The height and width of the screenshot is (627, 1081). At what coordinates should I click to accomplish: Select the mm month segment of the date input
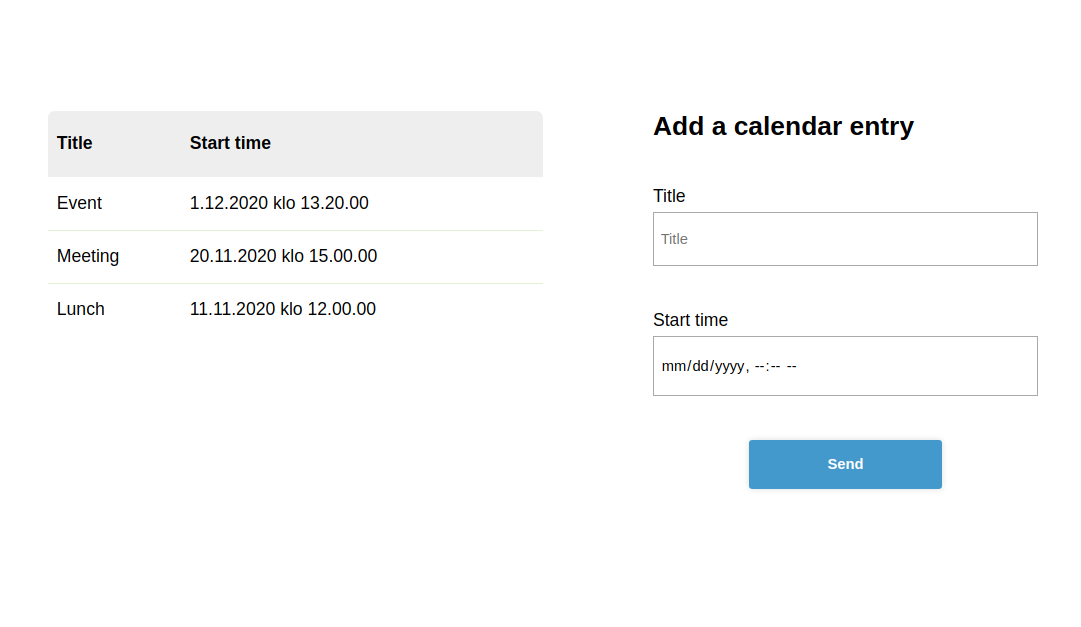pyautogui.click(x=672, y=366)
